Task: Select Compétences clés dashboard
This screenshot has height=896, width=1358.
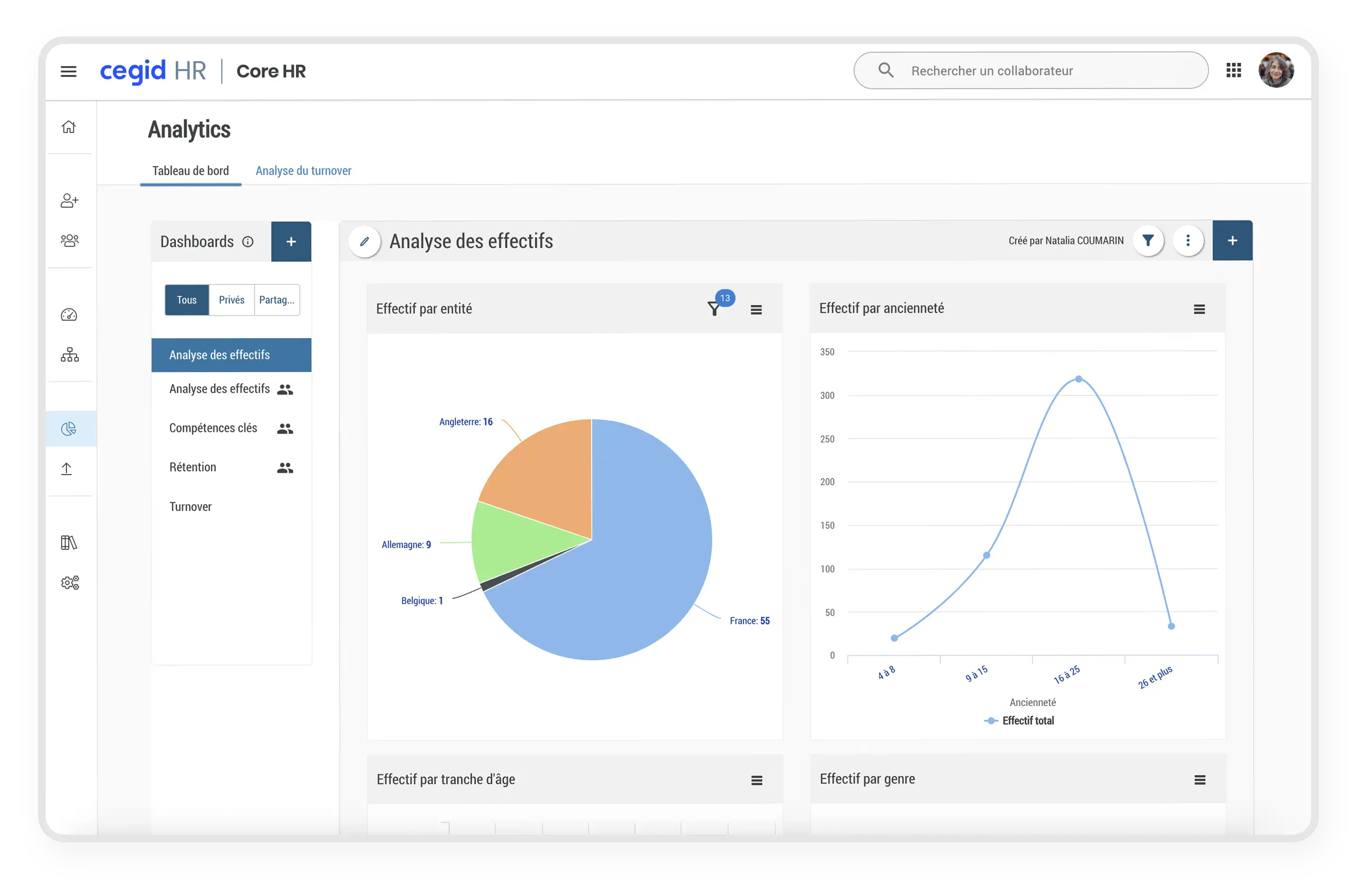Action: click(x=213, y=428)
